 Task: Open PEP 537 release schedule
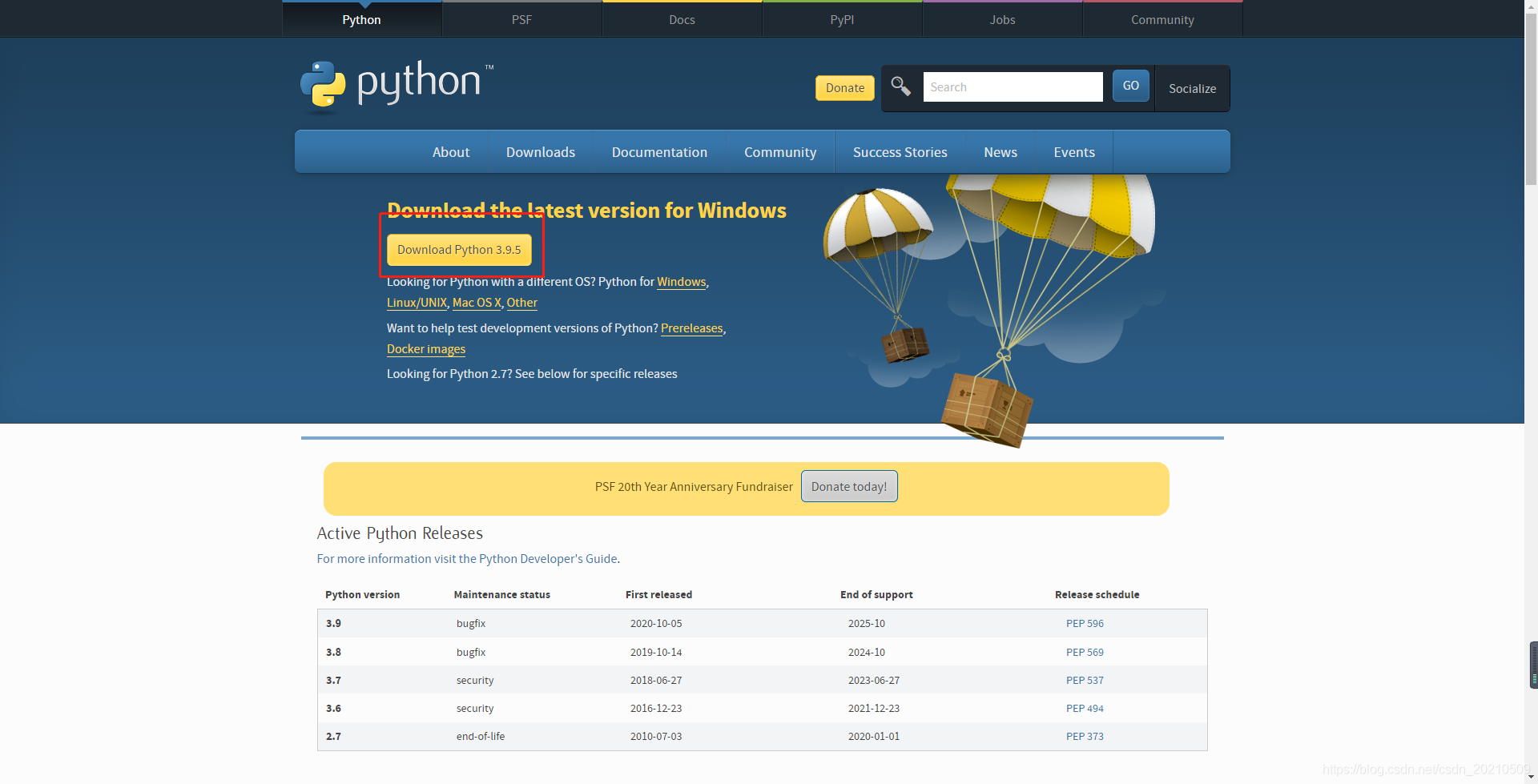(x=1085, y=681)
